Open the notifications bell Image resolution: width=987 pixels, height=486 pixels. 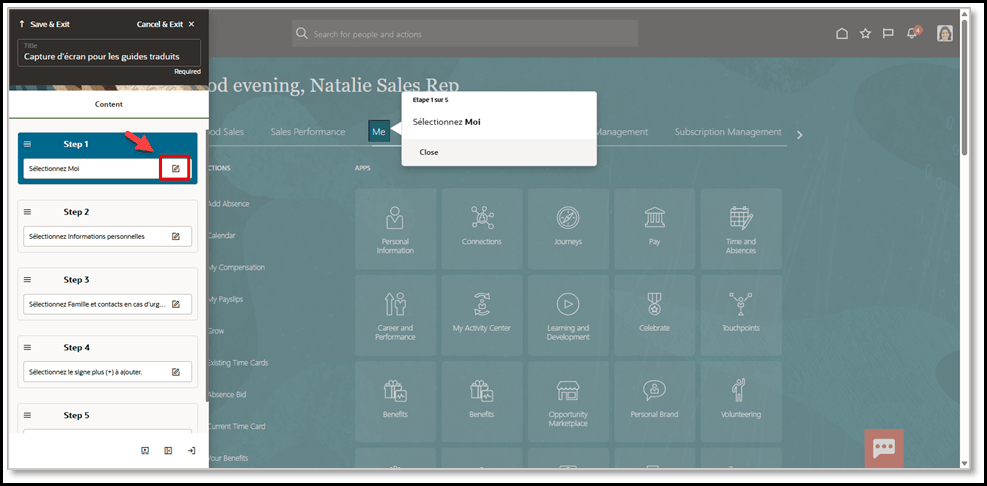[912, 33]
